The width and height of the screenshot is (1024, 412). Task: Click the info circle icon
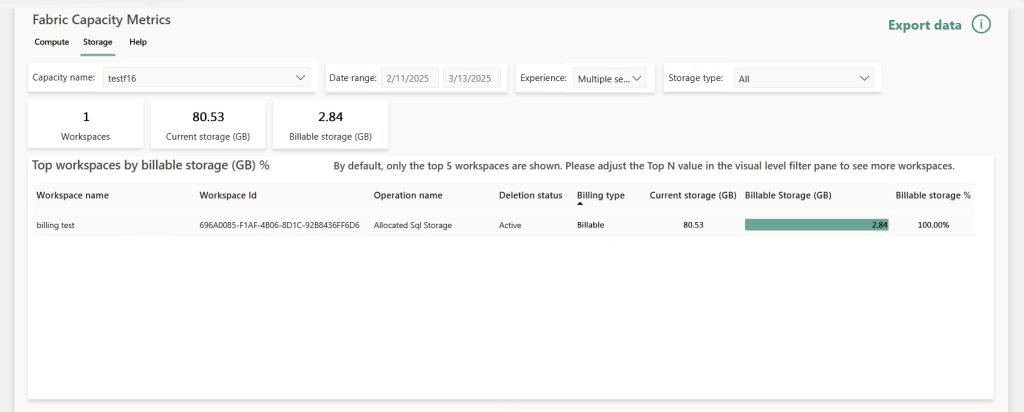(981, 25)
